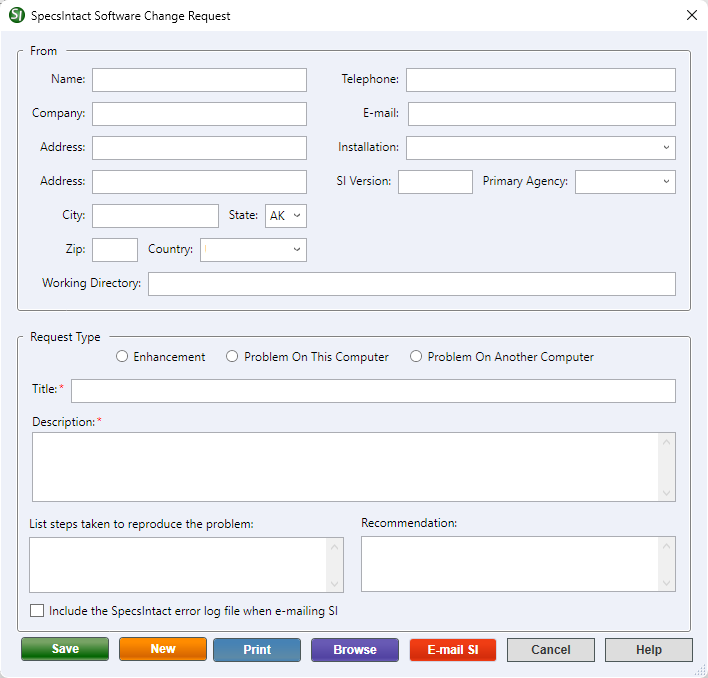The width and height of the screenshot is (708, 678).
Task: Focus the SI Version field
Action: [435, 181]
